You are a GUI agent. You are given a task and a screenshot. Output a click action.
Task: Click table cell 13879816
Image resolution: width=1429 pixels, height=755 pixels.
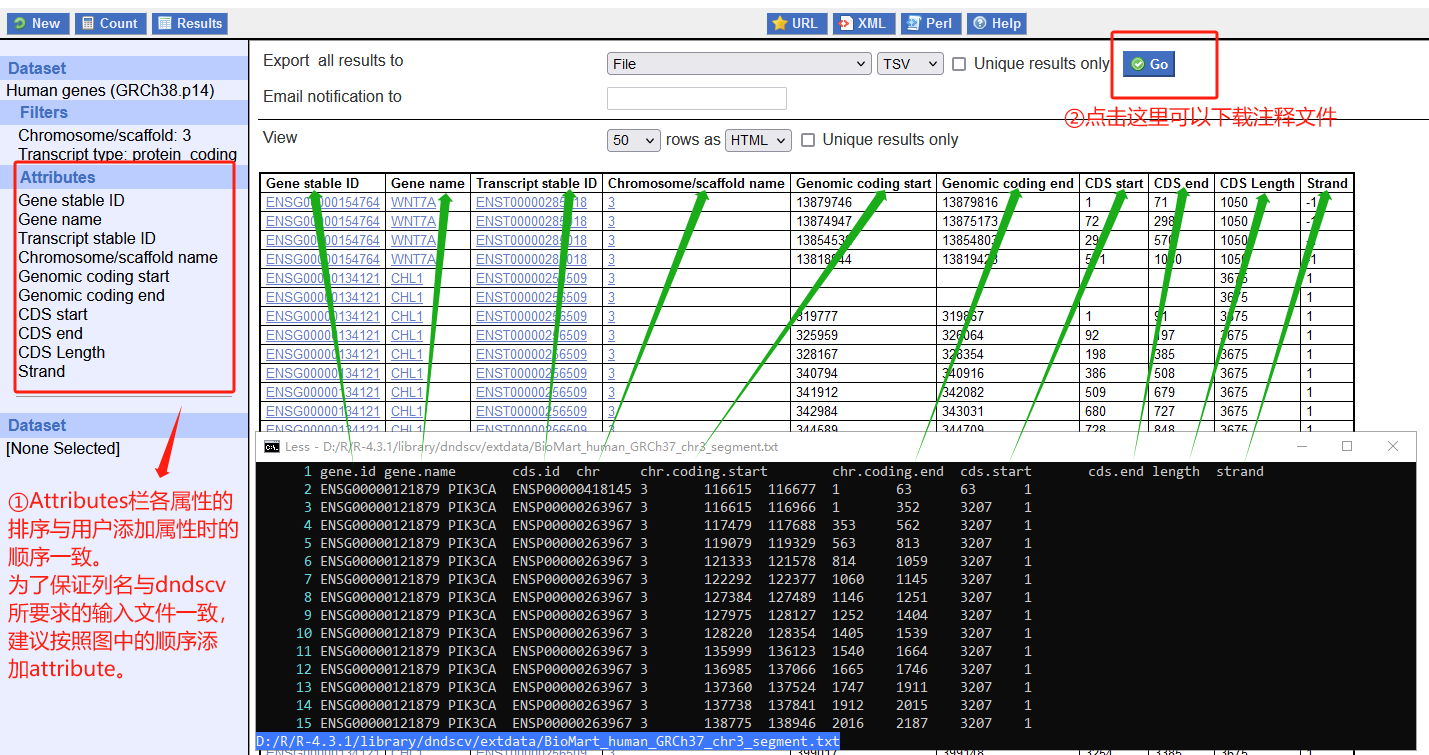971,202
